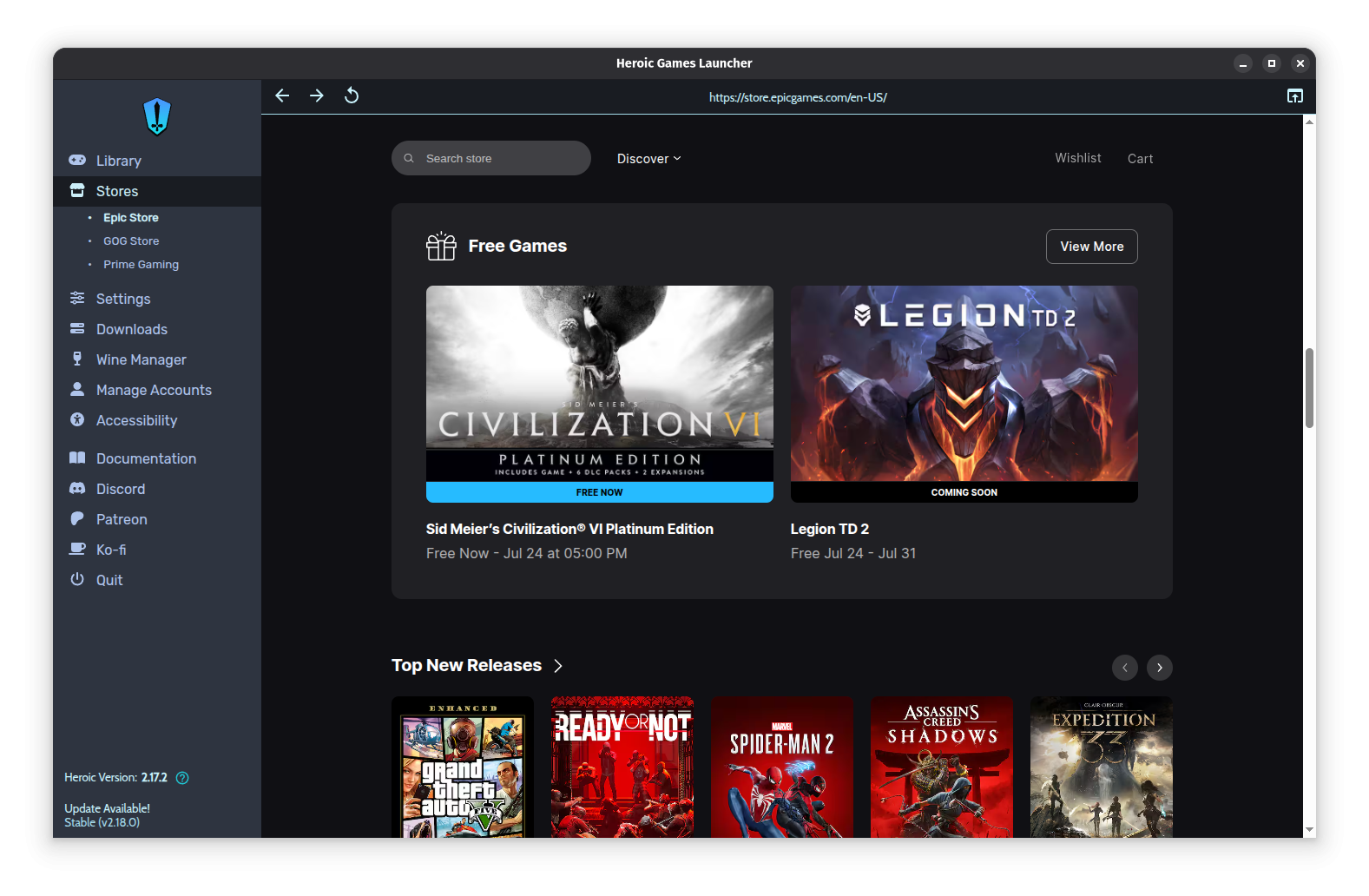
Task: Click the Accessibility icon in sidebar
Action: [77, 419]
